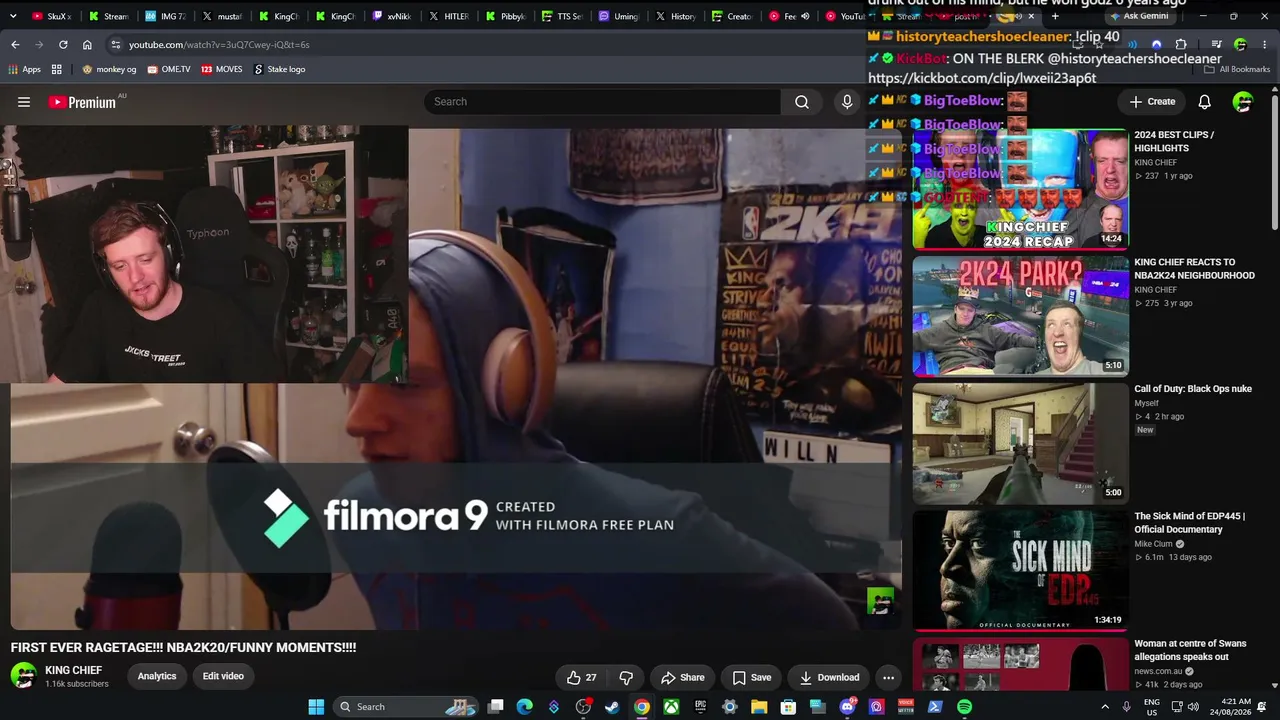Viewport: 1280px width, 720px height.
Task: Open the 2024 BEST CLIPS thumbnail
Action: point(1020,189)
